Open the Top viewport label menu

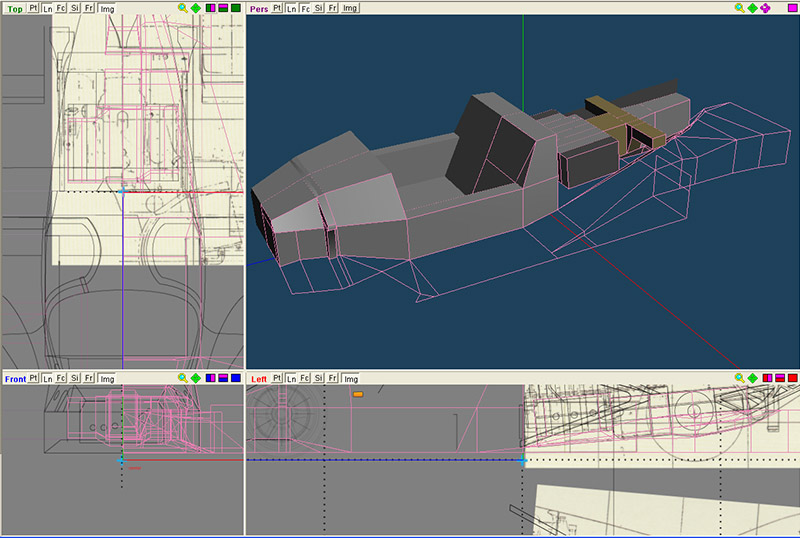tap(14, 8)
